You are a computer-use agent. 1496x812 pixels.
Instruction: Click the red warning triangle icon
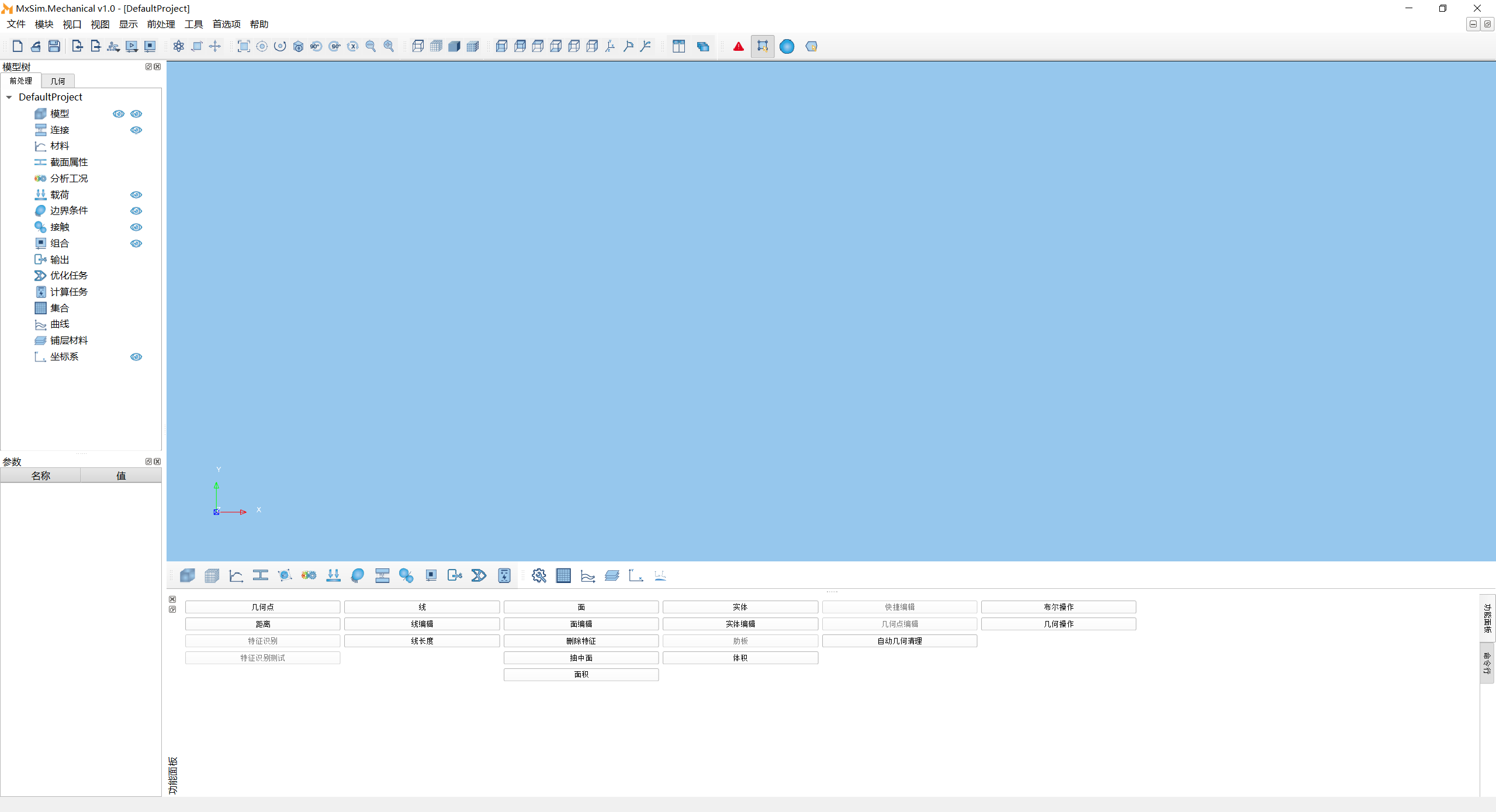tap(739, 46)
